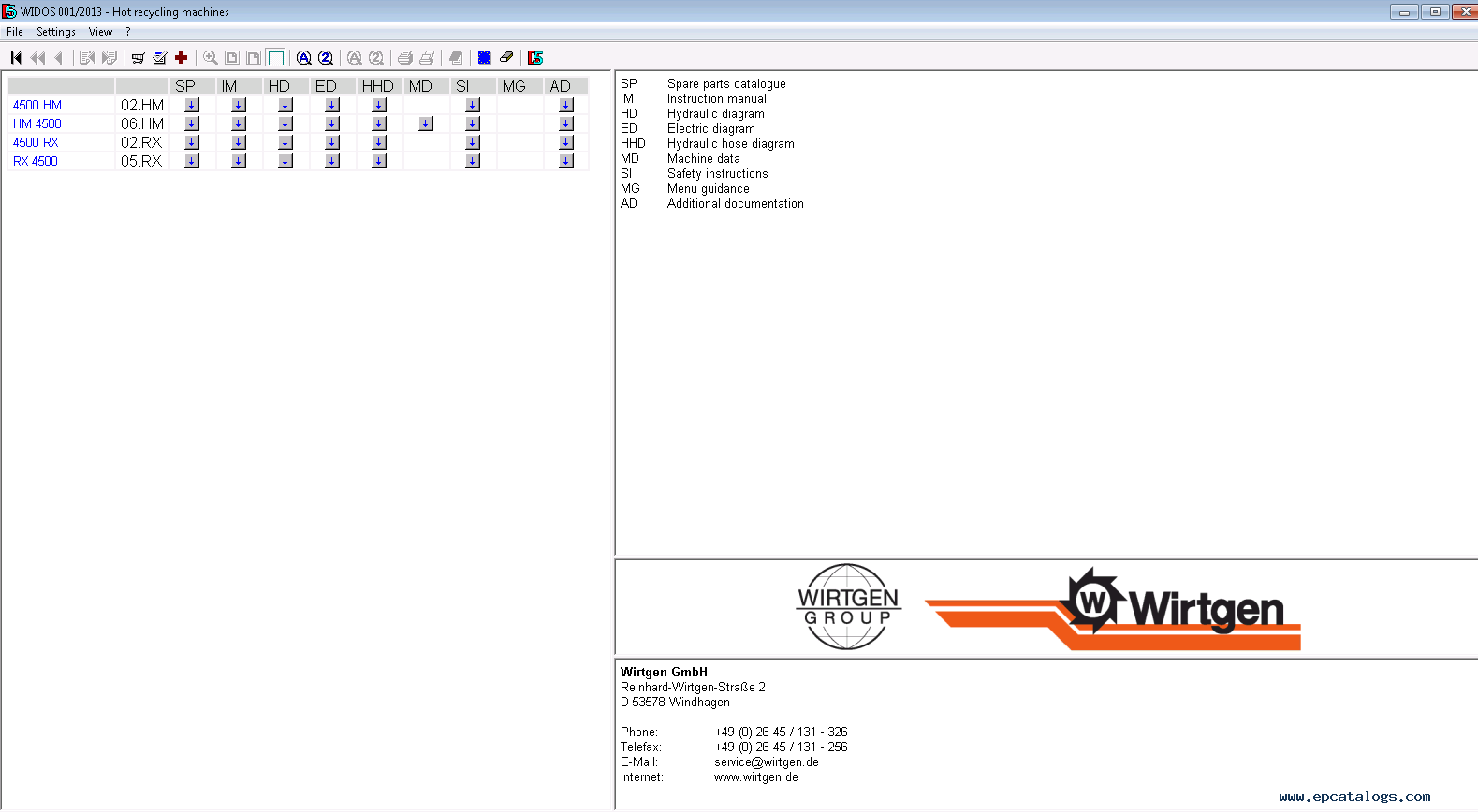Click the red cross icon
This screenshot has width=1478, height=812.
click(x=182, y=58)
